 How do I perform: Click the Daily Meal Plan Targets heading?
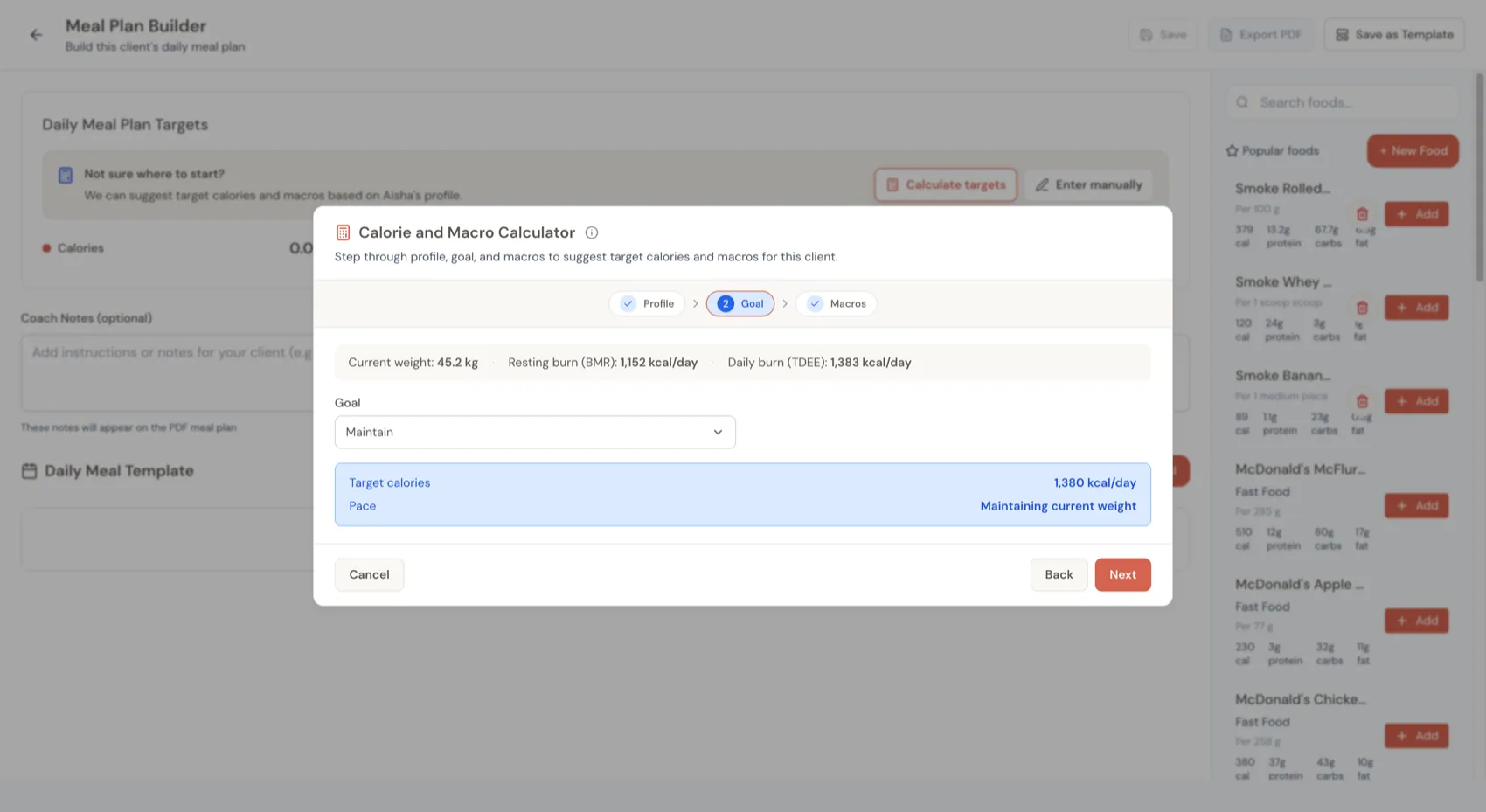(125, 125)
